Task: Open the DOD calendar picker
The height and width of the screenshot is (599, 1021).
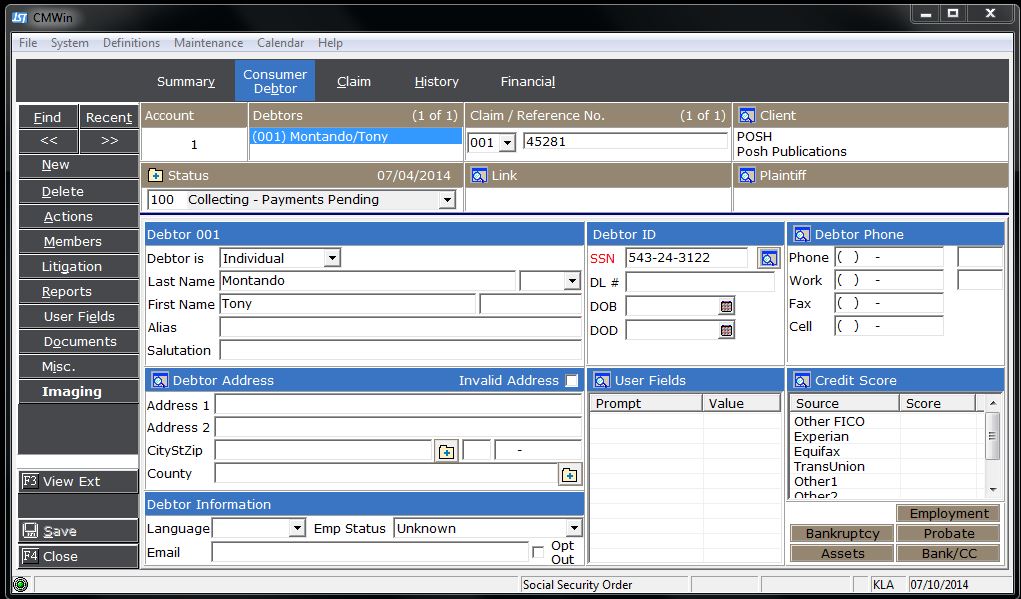Action: point(727,330)
